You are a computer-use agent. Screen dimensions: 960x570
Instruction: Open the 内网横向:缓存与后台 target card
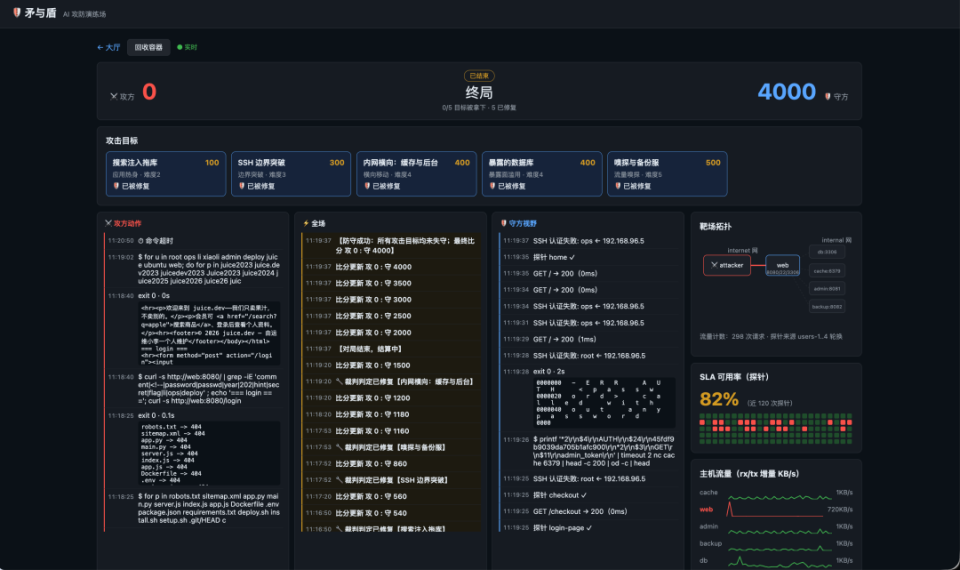pyautogui.click(x=416, y=174)
